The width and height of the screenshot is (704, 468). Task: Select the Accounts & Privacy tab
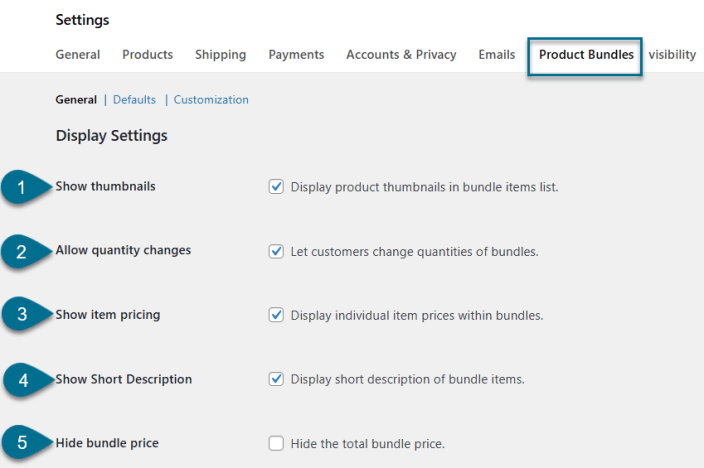tap(401, 55)
